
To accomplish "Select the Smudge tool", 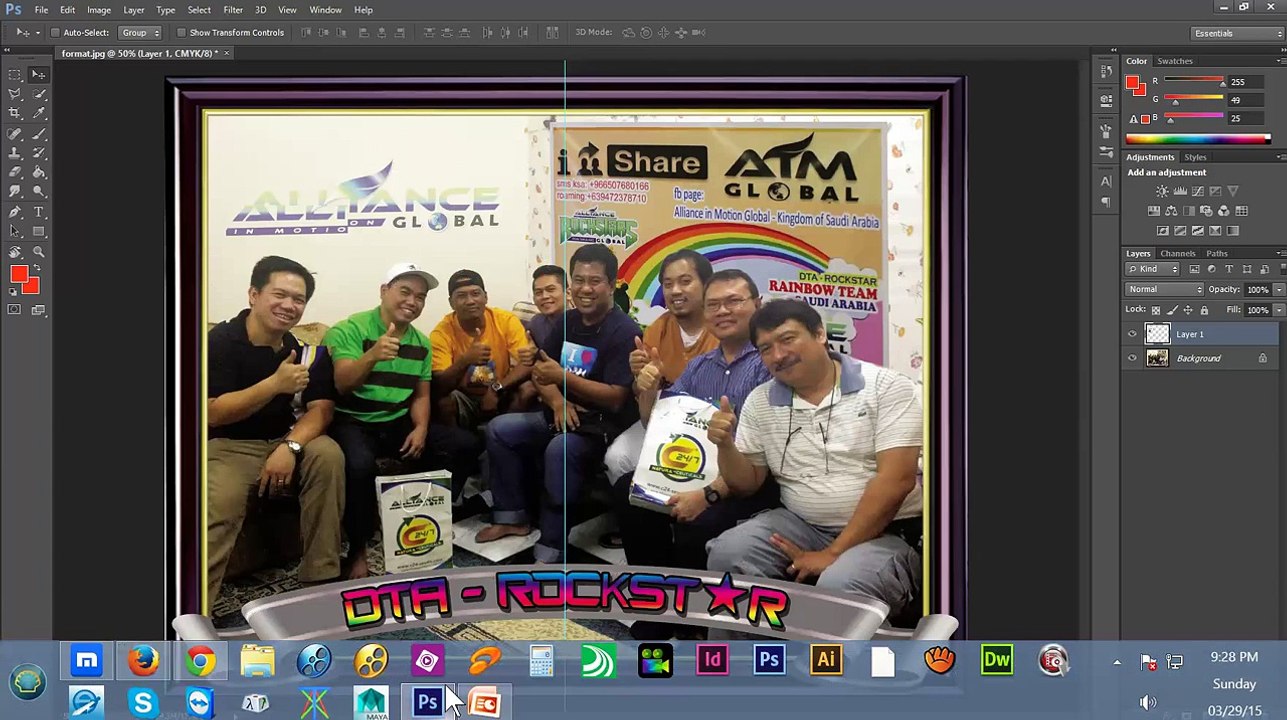I will [15, 191].
